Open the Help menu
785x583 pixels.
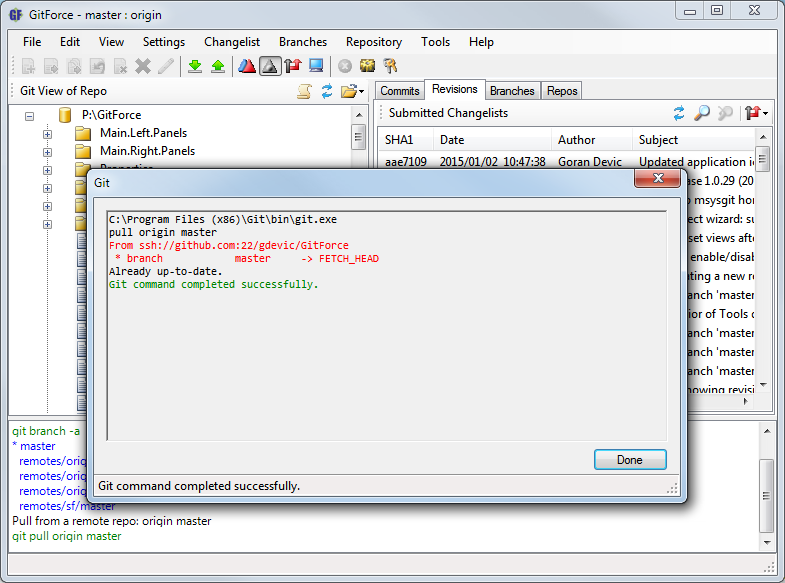[x=481, y=42]
